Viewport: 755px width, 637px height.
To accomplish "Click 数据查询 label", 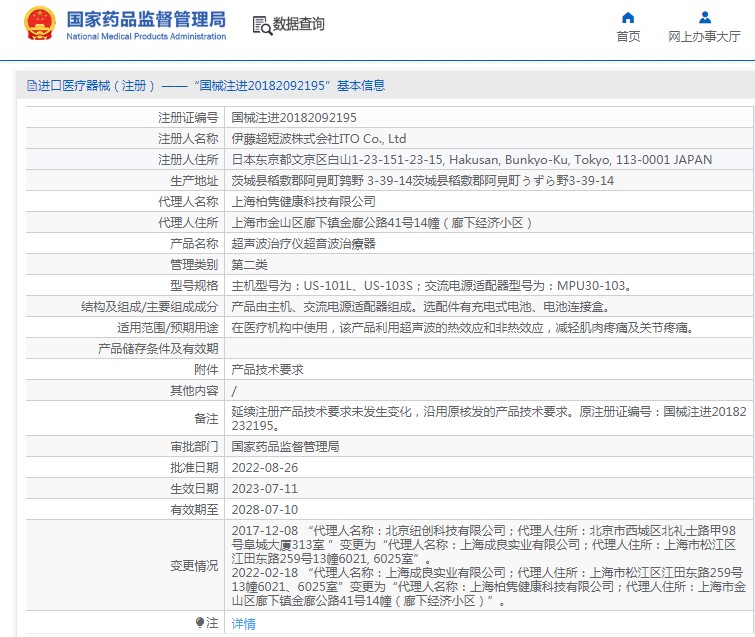I will 299,24.
